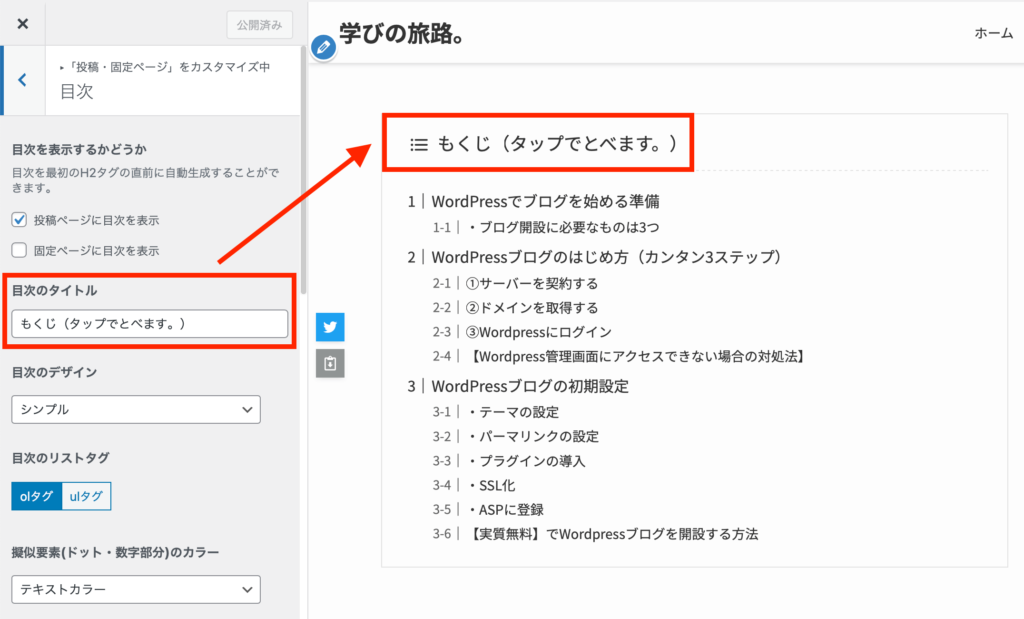Click the 目次のリストタグ label
The height and width of the screenshot is (619, 1024).
60,458
